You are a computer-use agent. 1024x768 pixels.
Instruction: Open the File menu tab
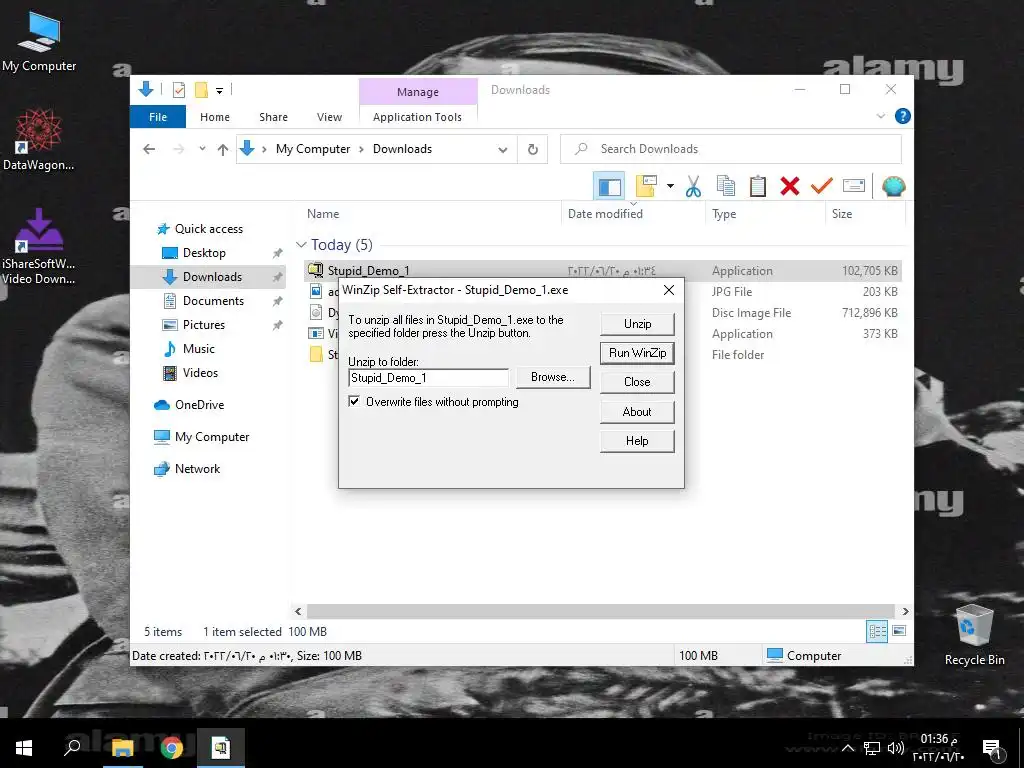158,117
